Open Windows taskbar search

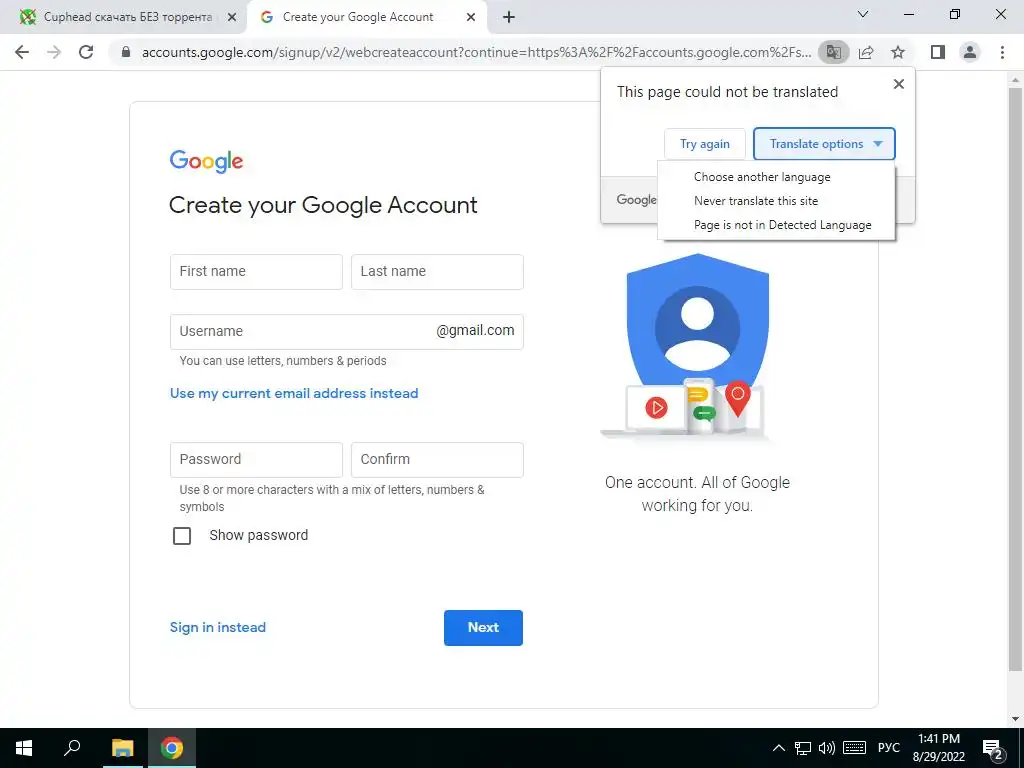point(72,748)
